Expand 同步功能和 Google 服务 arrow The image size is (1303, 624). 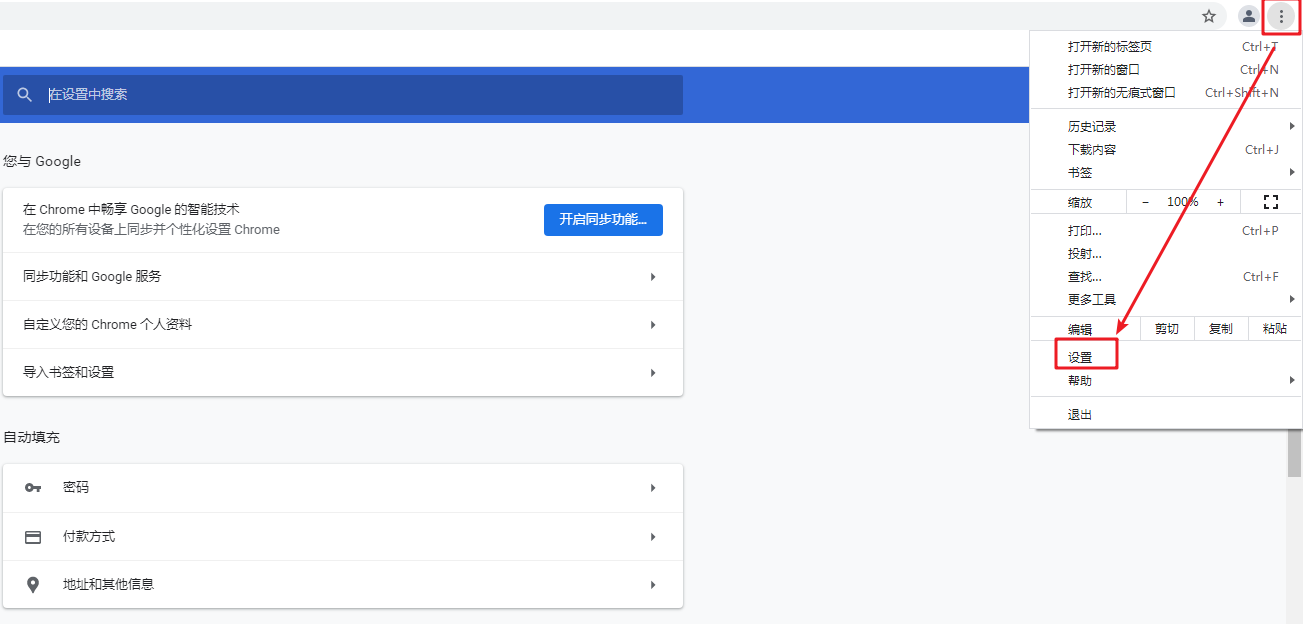click(653, 277)
